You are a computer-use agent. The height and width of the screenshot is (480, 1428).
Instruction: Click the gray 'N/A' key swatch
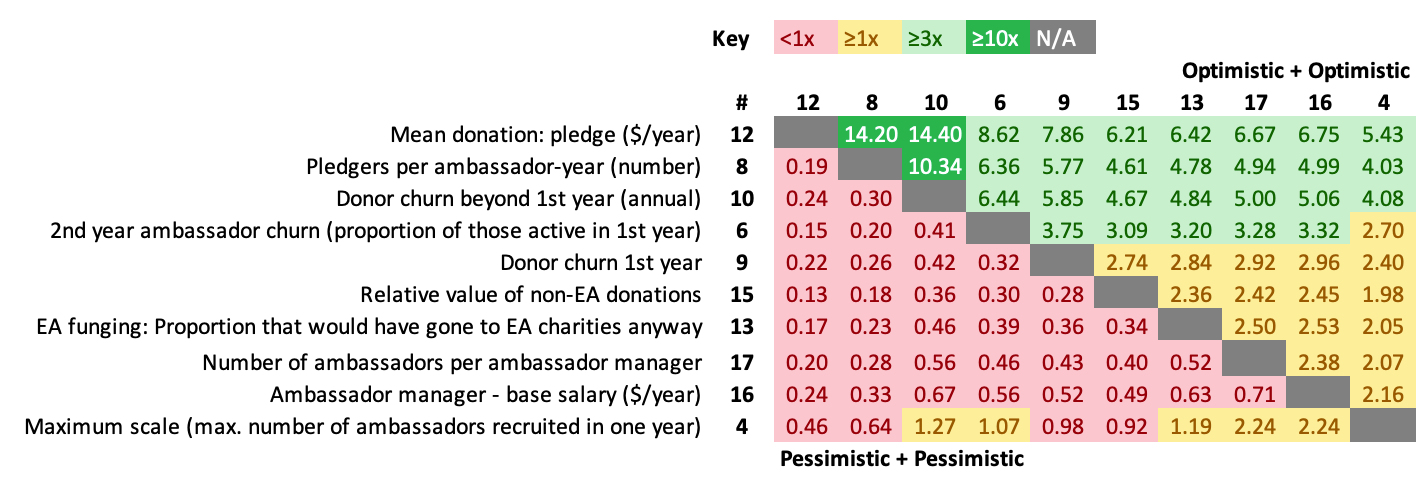pyautogui.click(x=1062, y=39)
